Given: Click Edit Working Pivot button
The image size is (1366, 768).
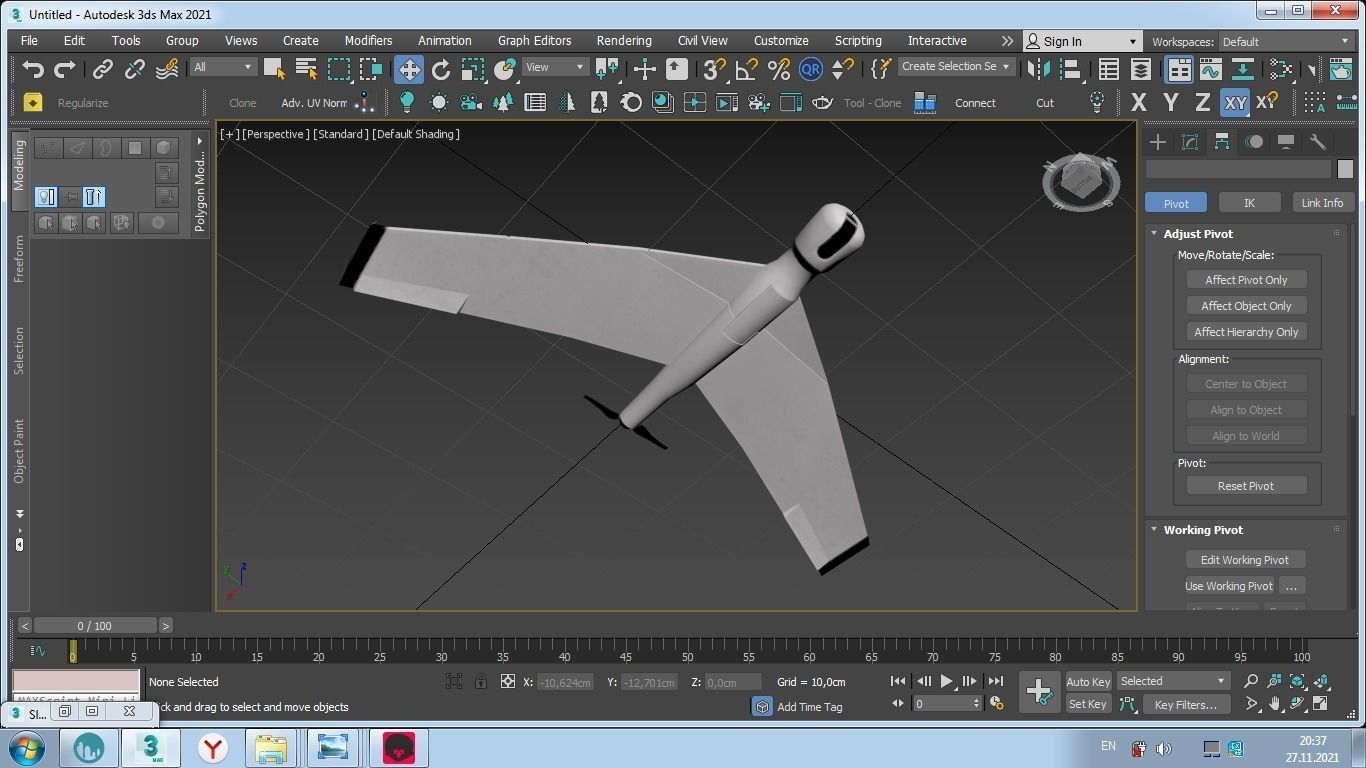Looking at the screenshot, I should pos(1245,560).
